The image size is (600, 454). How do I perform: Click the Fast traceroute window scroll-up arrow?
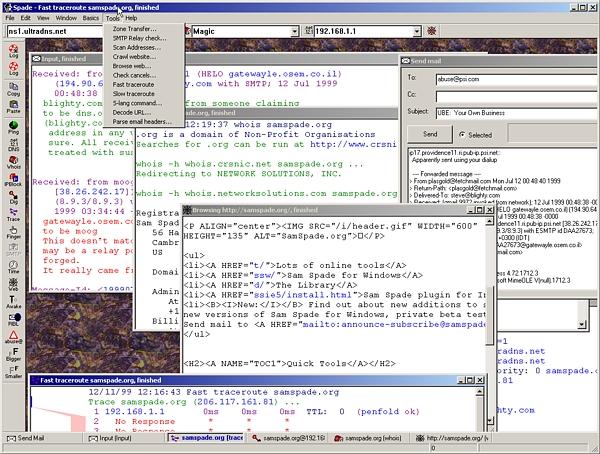pyautogui.click(x=479, y=392)
